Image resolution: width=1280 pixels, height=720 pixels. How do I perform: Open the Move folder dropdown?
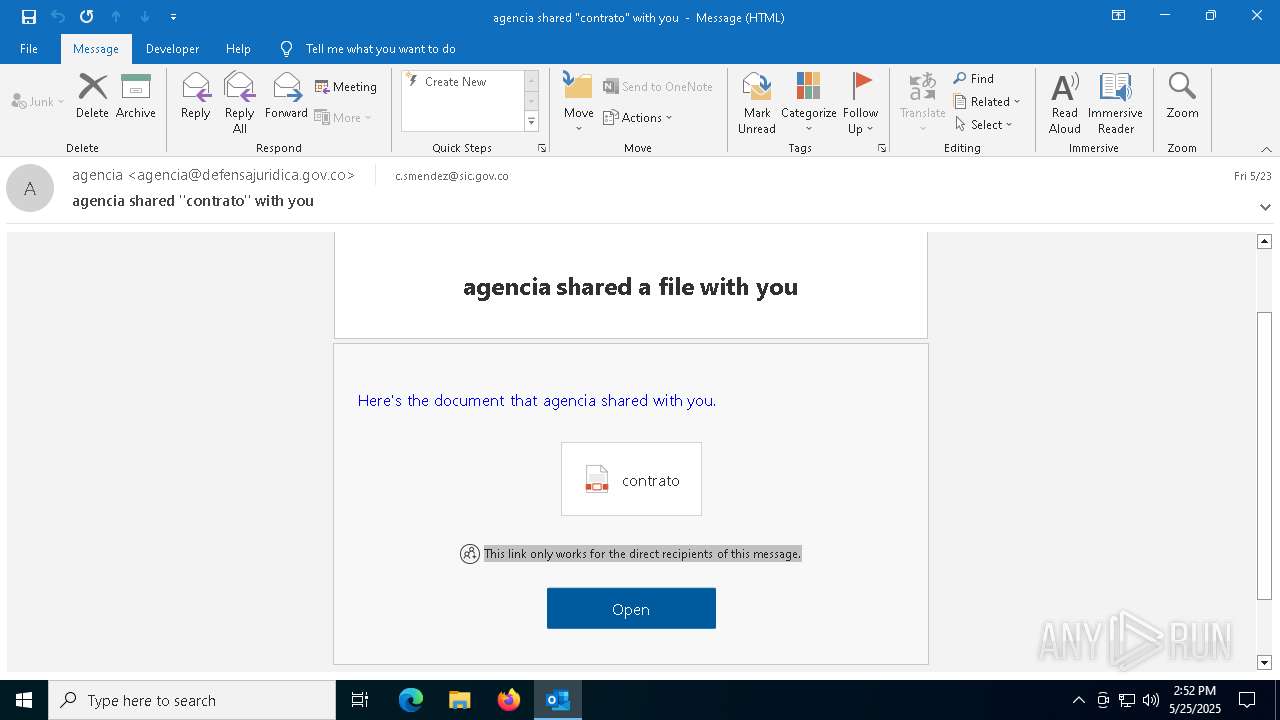[578, 103]
